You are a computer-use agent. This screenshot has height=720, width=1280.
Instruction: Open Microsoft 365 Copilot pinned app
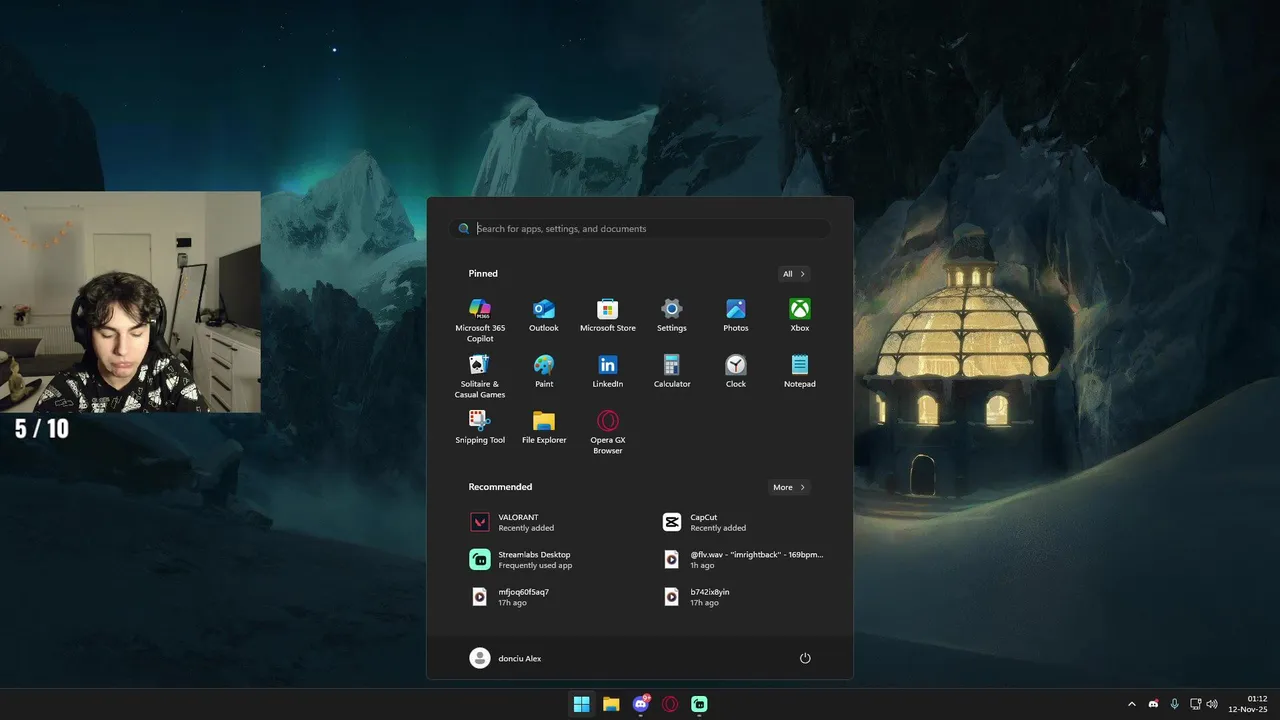(480, 319)
